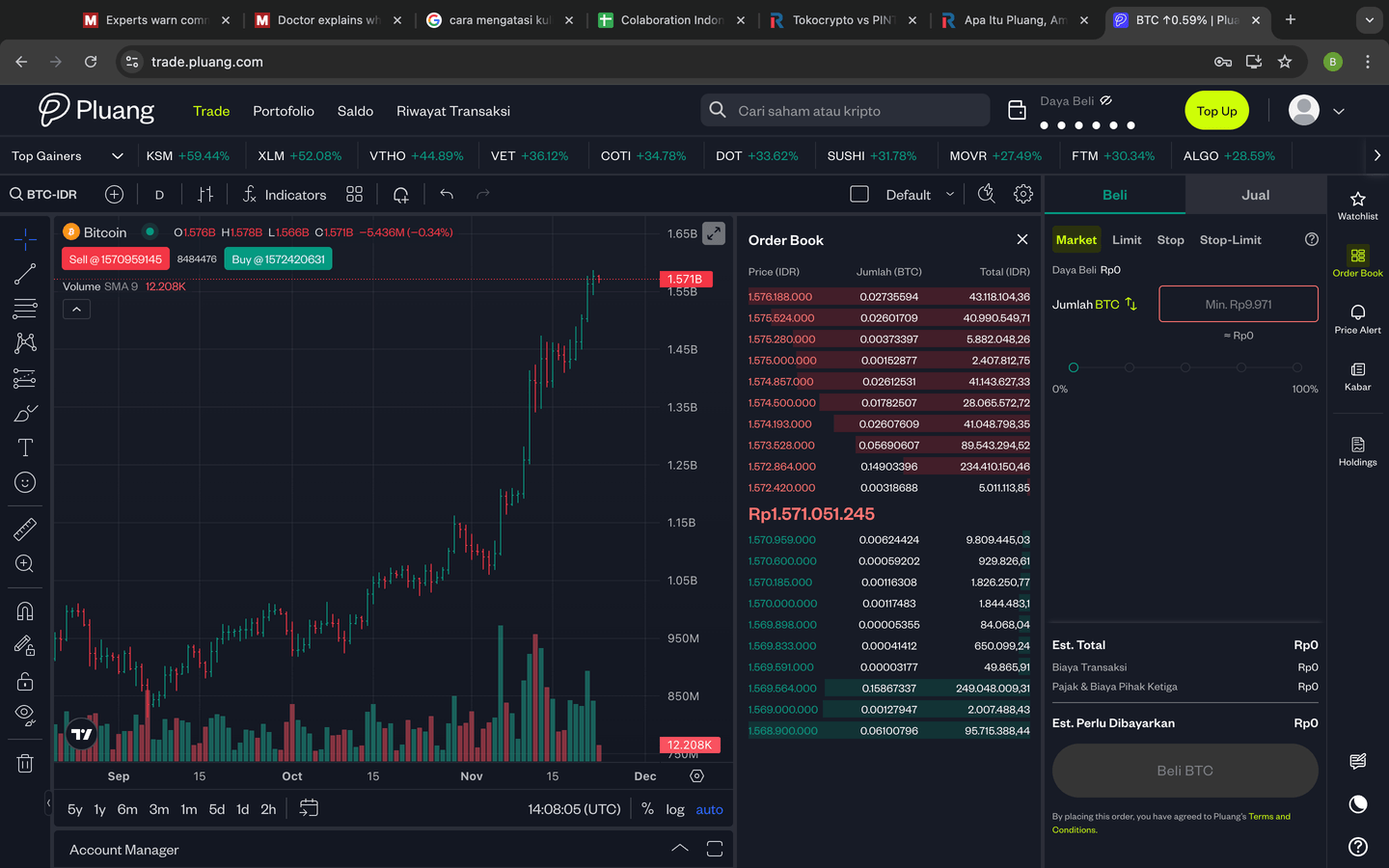Open the Holdings panel
The width and height of the screenshot is (1389, 868).
1357,450
